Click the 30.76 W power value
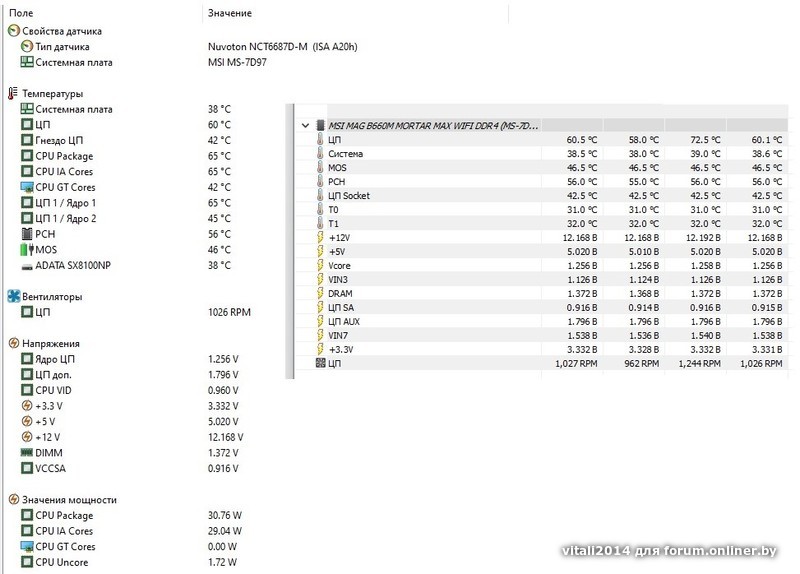Image resolution: width=800 pixels, height=574 pixels. 224,515
